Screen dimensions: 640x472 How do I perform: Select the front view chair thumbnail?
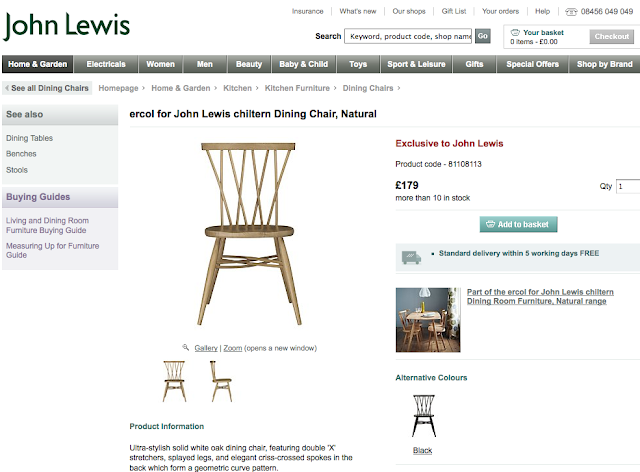(175, 381)
